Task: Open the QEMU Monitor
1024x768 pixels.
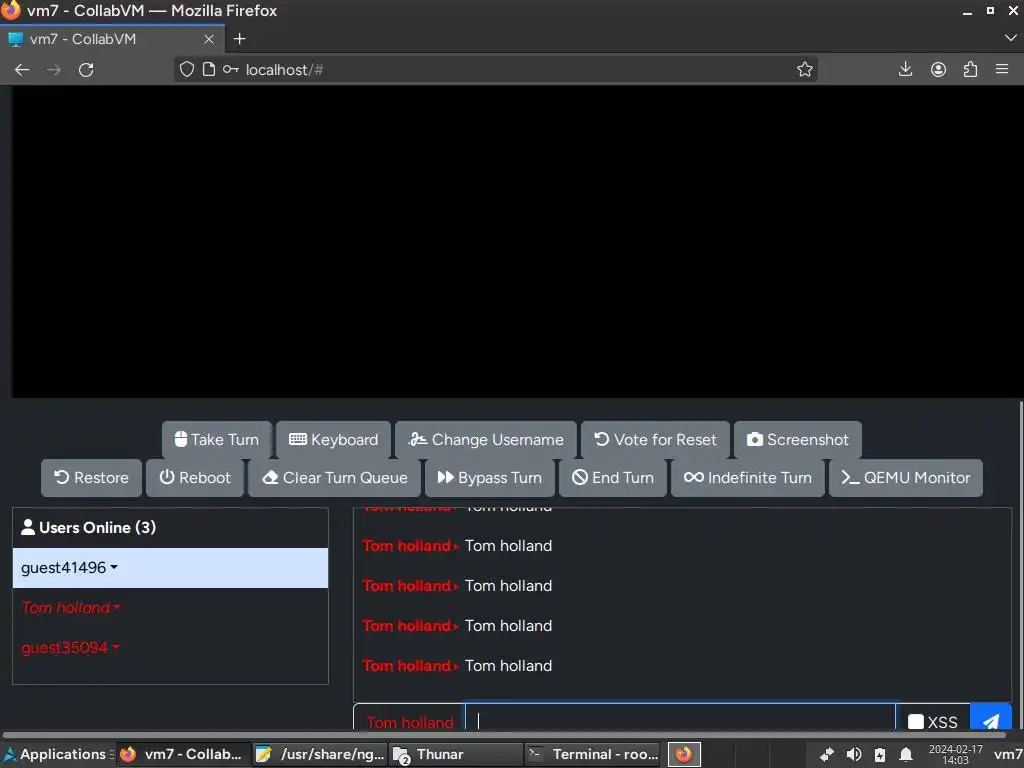Action: (906, 477)
